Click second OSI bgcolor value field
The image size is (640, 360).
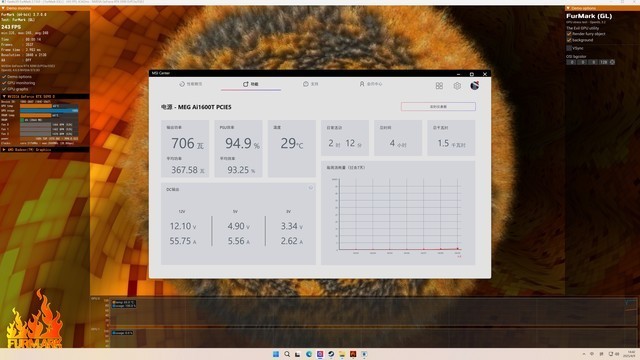coord(583,62)
